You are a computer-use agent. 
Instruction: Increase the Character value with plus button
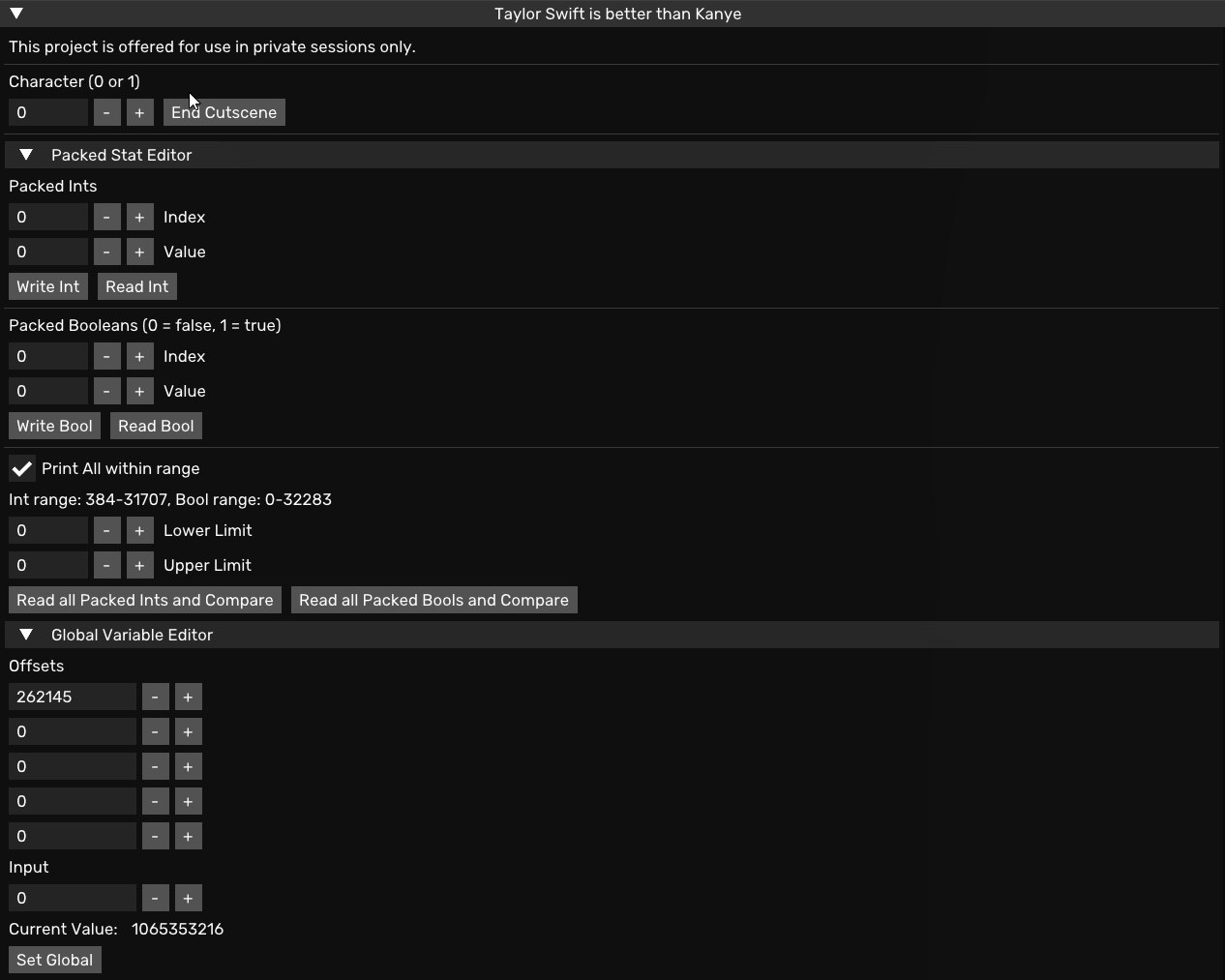pos(139,112)
